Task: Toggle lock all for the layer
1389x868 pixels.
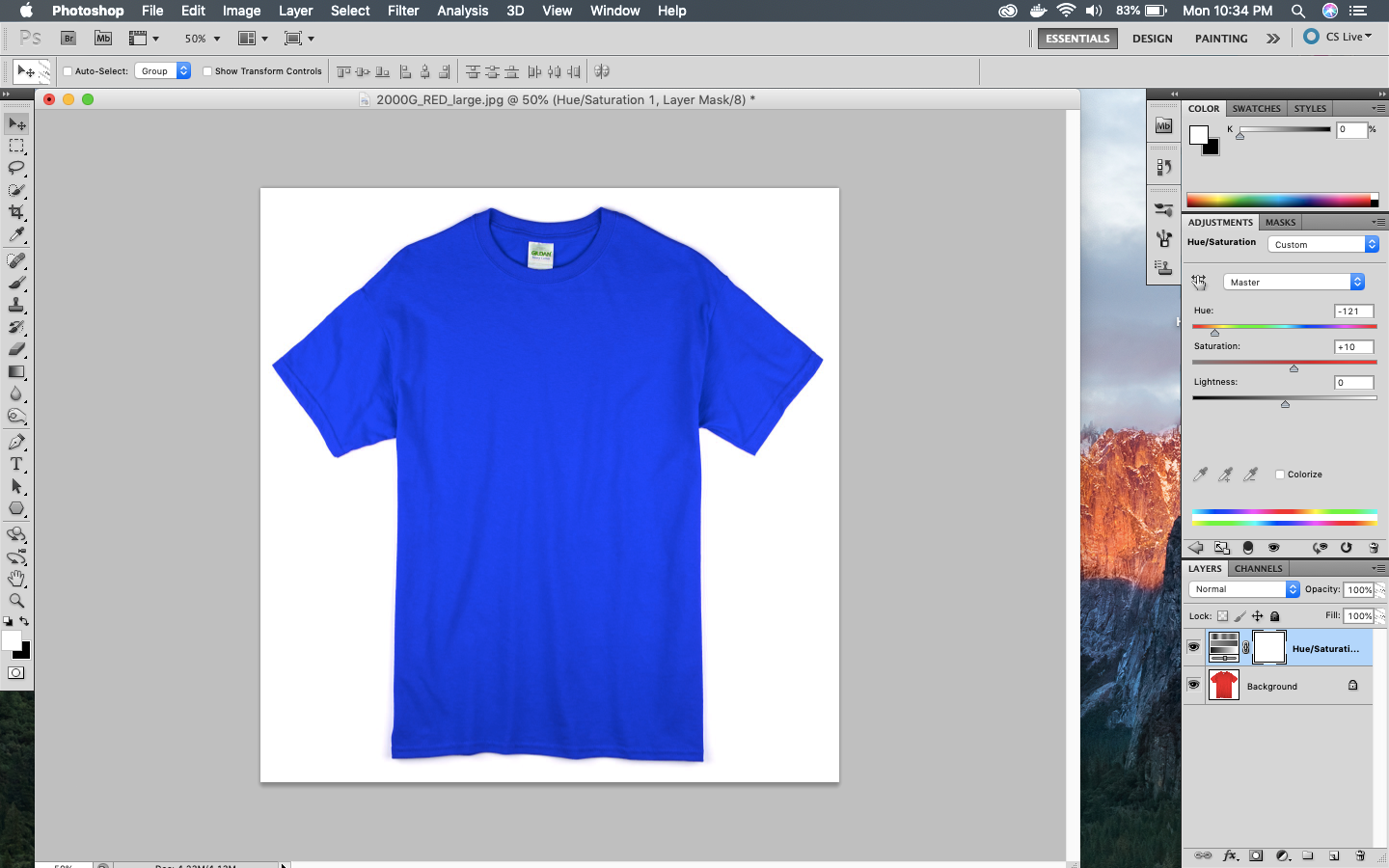Action: pyautogui.click(x=1275, y=616)
